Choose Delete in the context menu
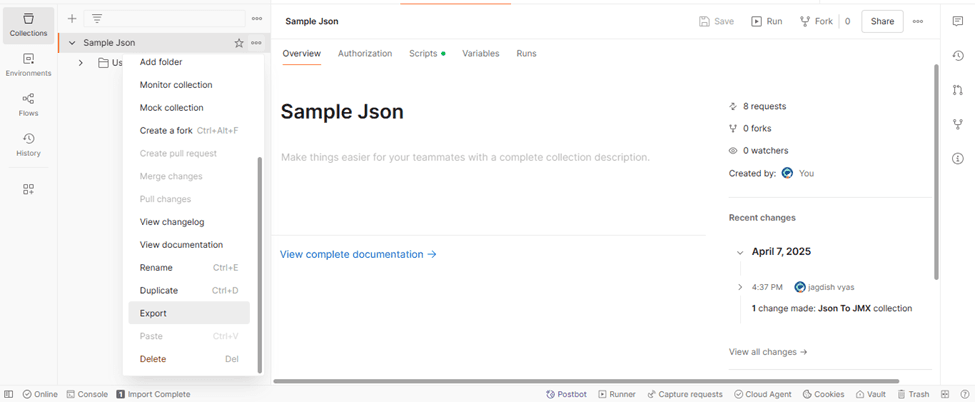Viewport: 975px width, 402px height. 189,359
